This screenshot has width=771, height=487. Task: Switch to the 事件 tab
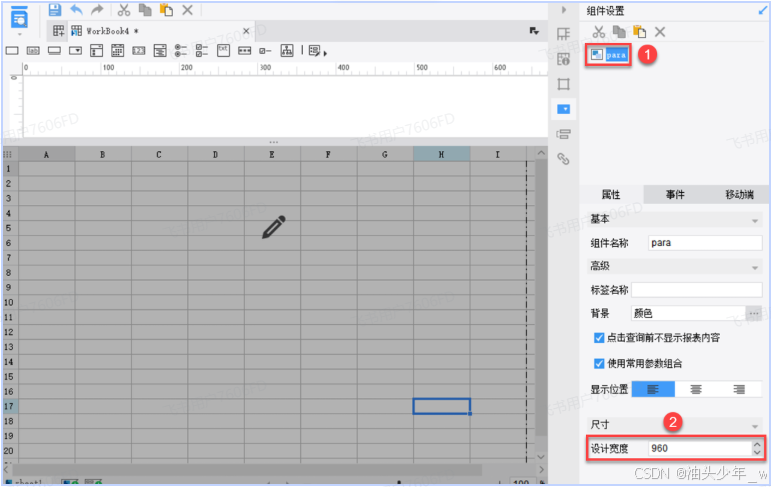click(x=675, y=195)
